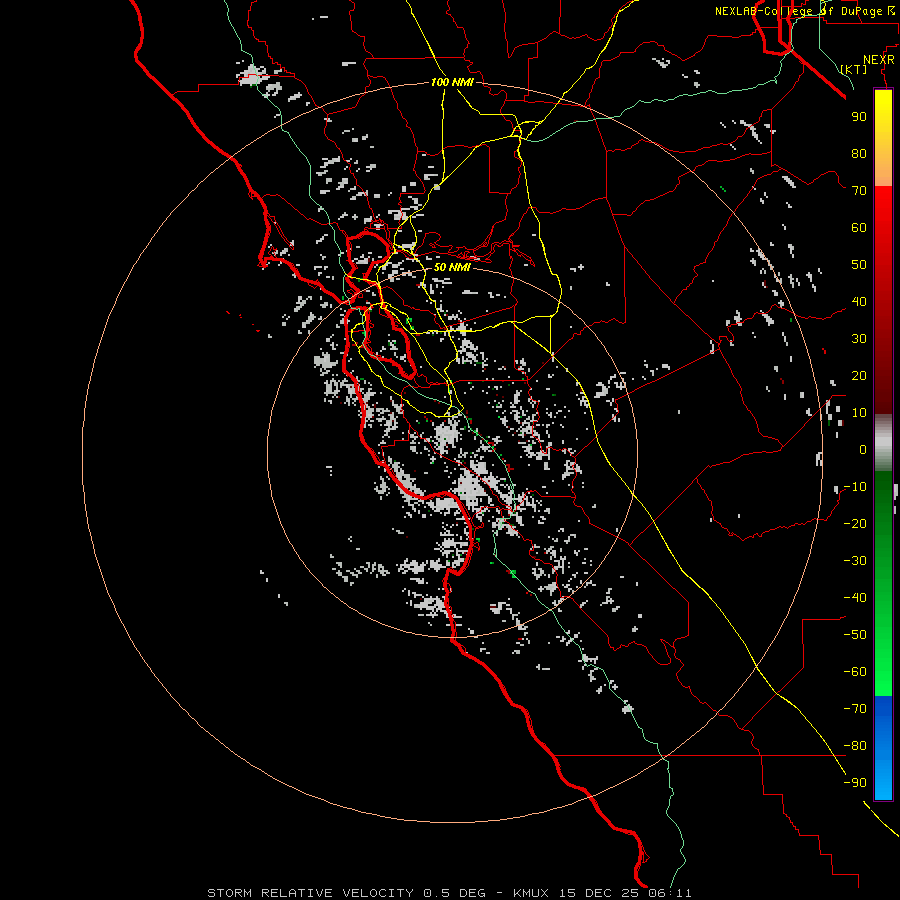This screenshot has height=900, width=900.
Task: Click the "[KT]" units label
Action: (854, 69)
